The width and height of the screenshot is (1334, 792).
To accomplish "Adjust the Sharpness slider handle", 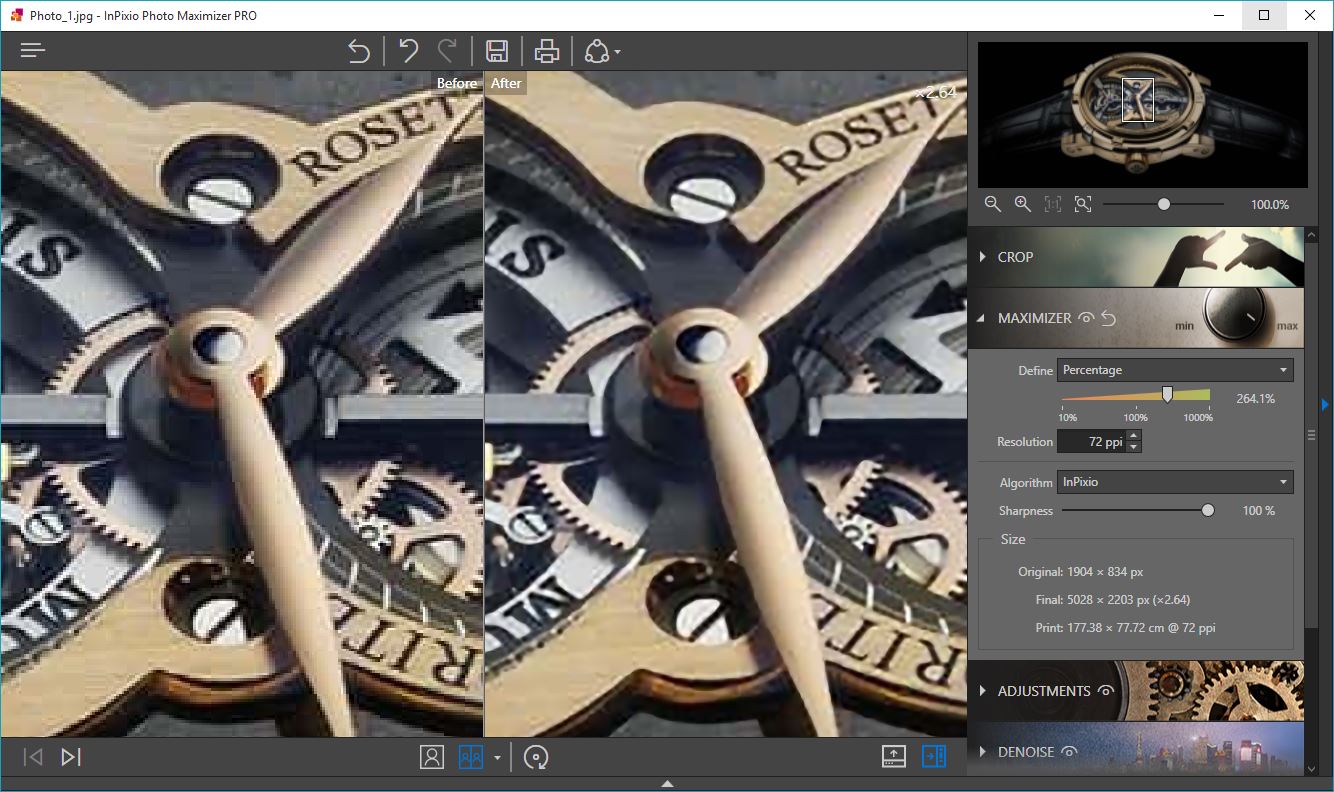I will coord(1208,510).
